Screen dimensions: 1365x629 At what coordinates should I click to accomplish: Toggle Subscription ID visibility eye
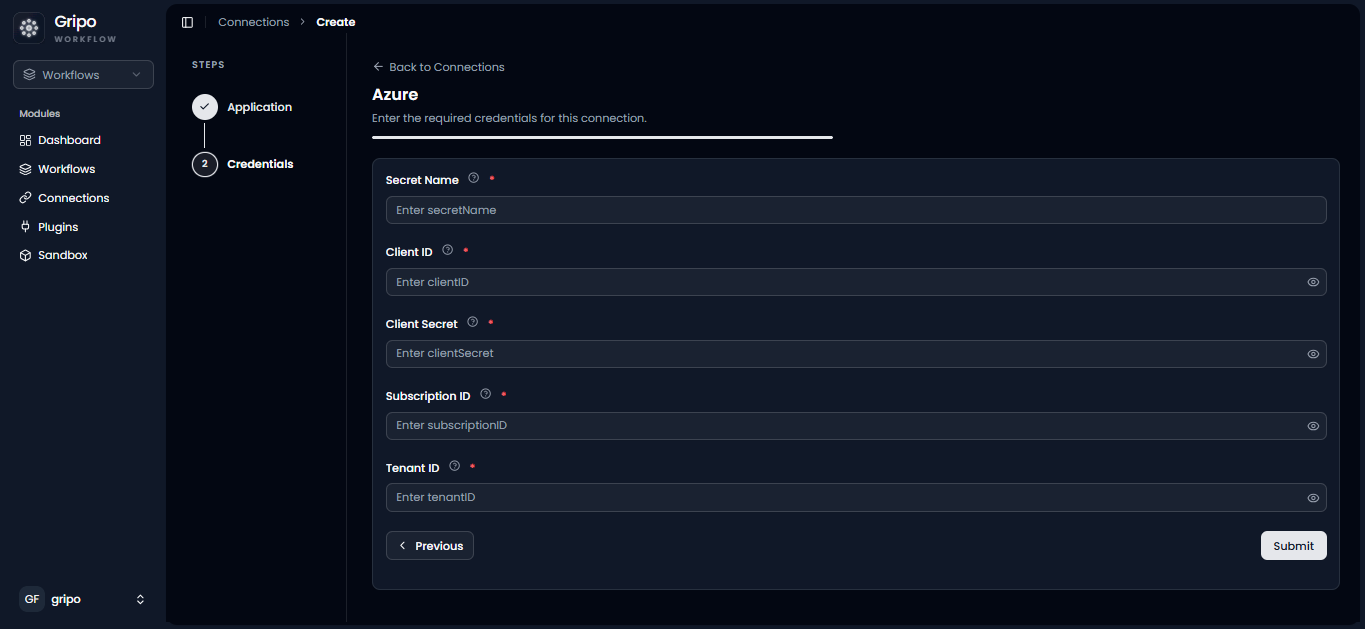(x=1313, y=426)
